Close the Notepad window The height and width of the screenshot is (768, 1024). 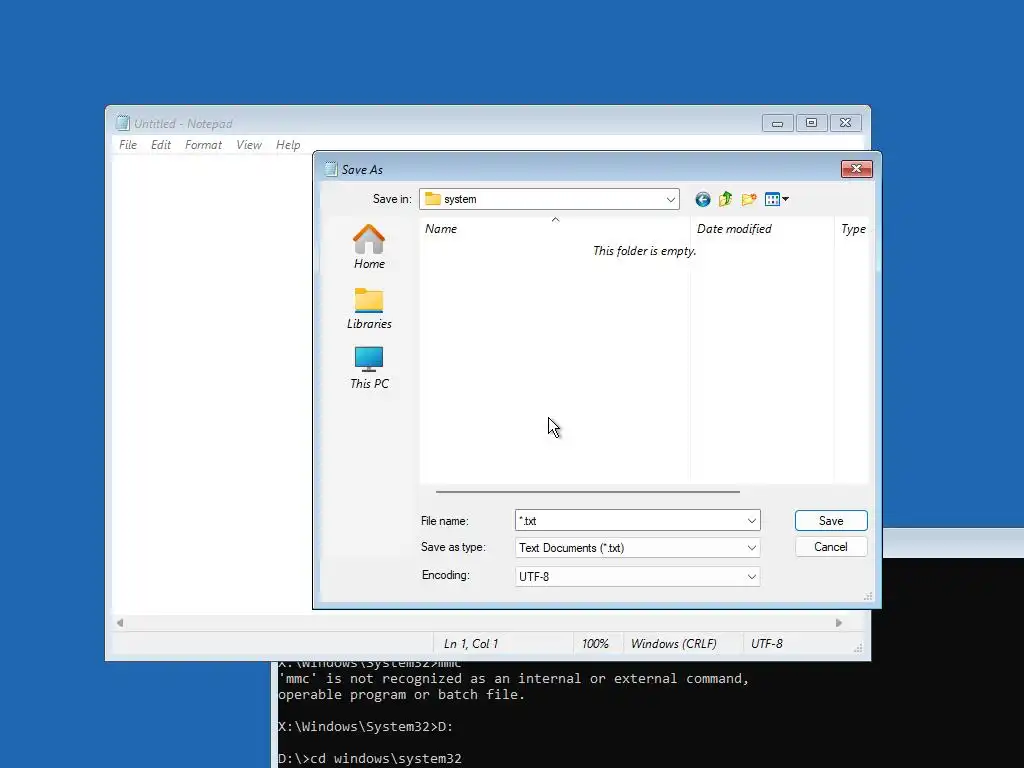846,123
